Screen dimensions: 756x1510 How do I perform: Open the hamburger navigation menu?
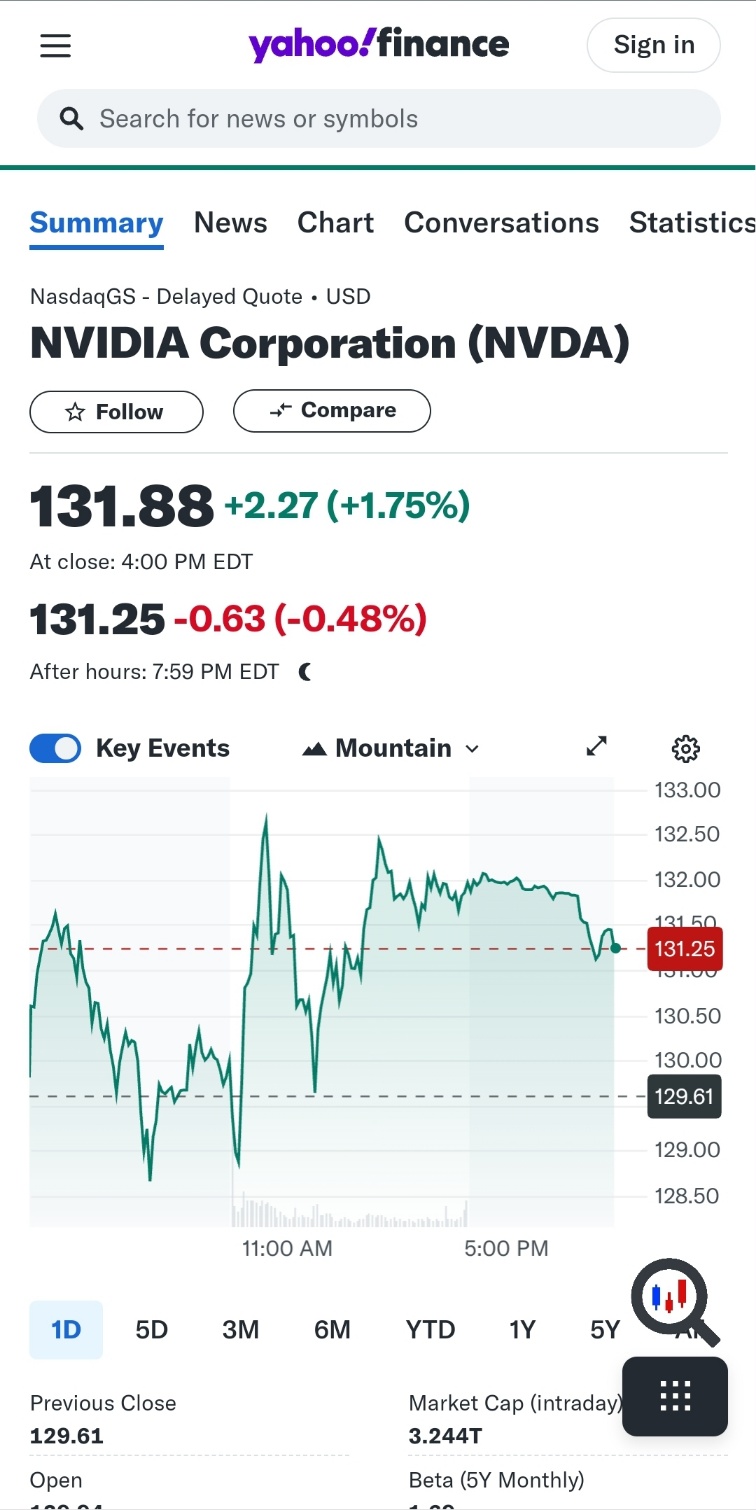click(x=55, y=45)
